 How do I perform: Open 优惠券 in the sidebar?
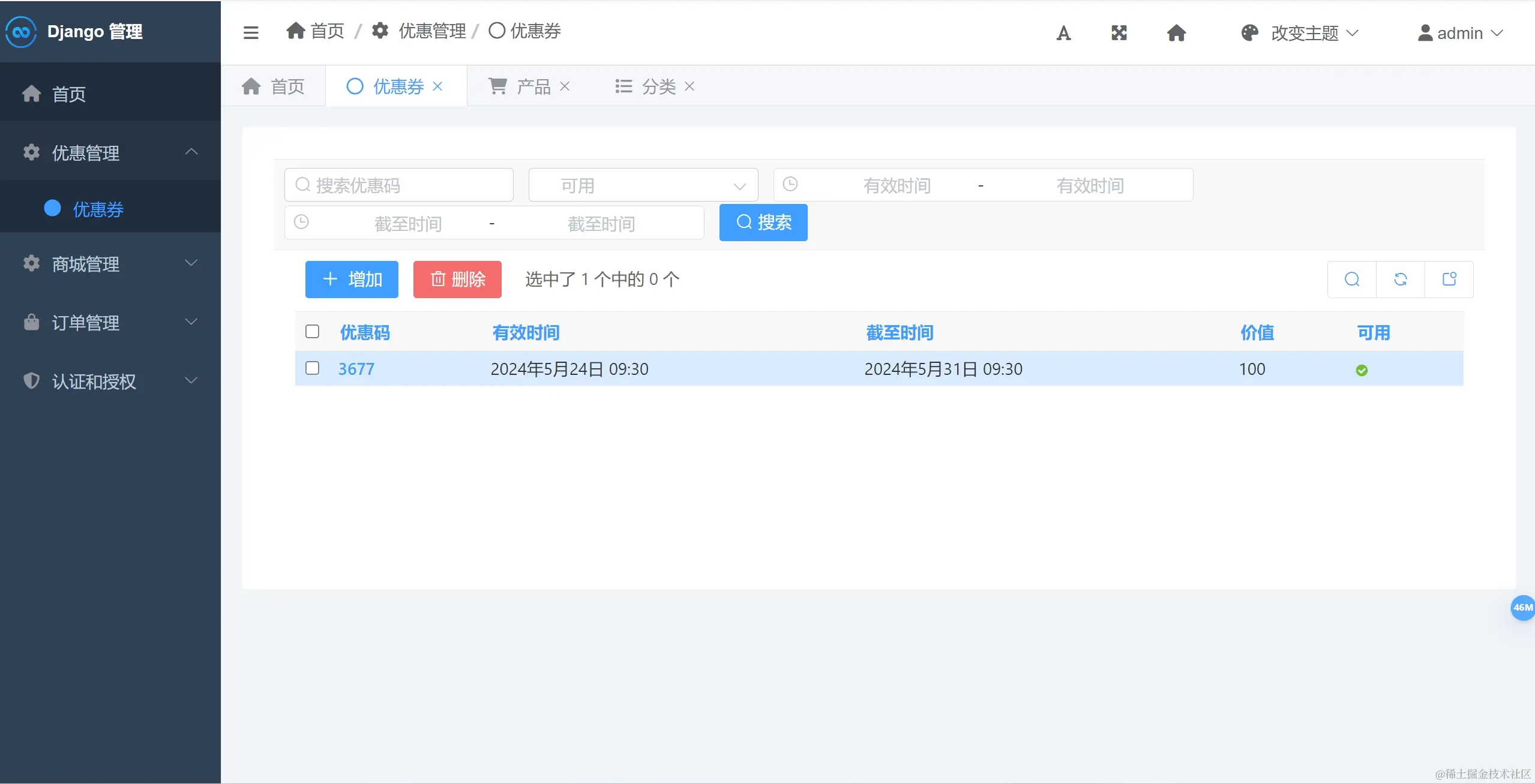click(x=98, y=209)
